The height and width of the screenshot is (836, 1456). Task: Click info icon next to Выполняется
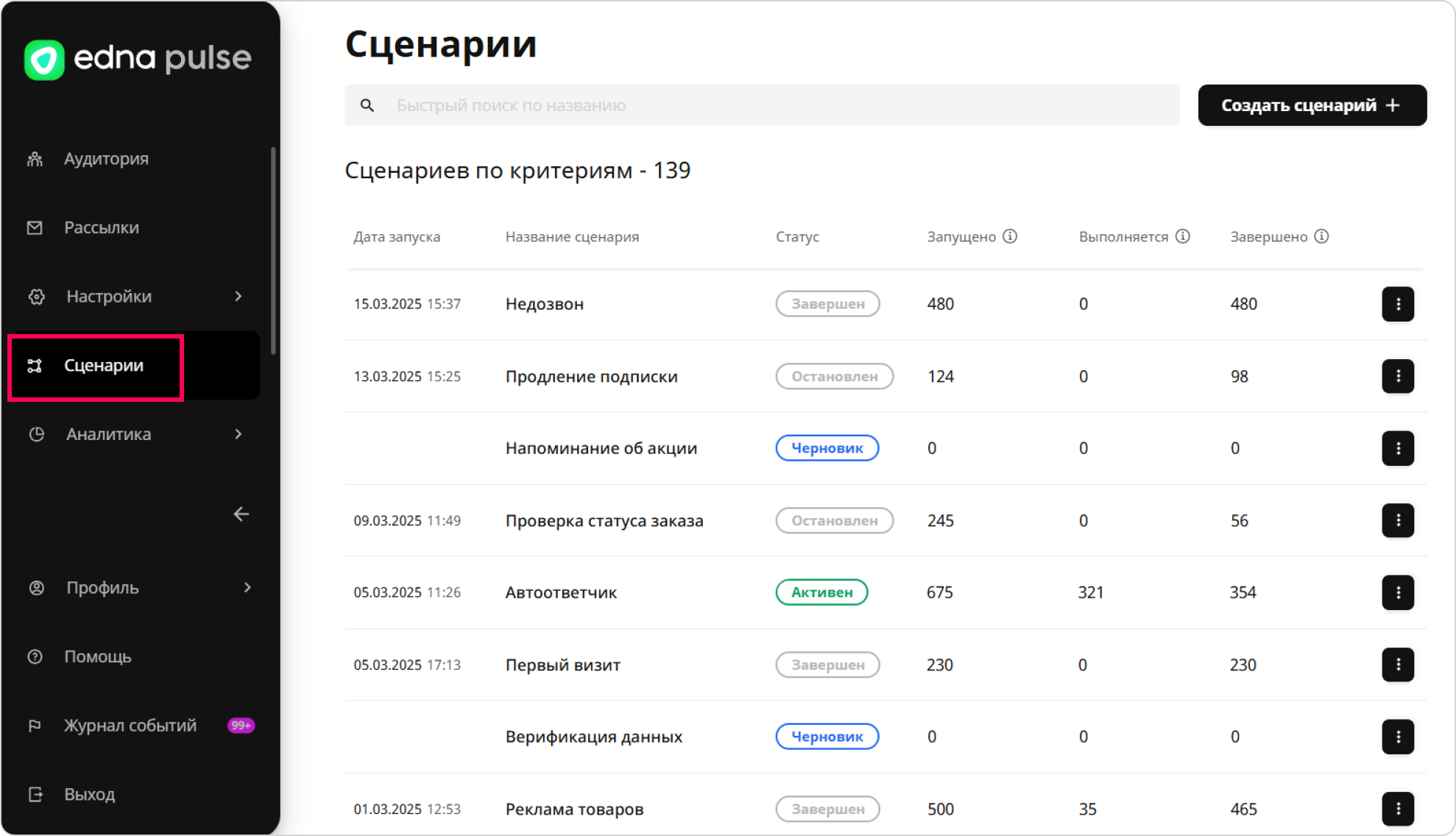point(1182,236)
